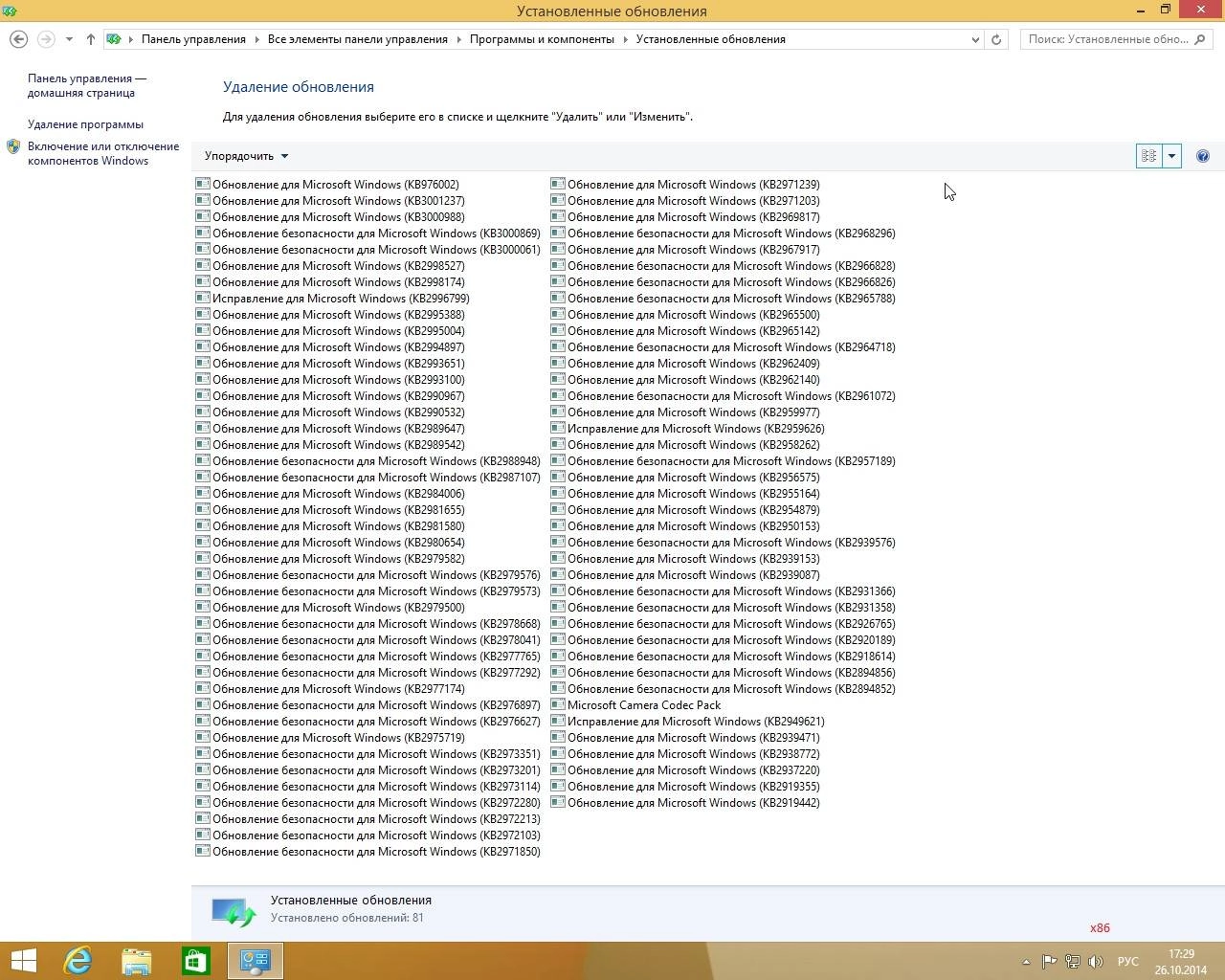
Task: Open the 'Упорядочить' dropdown menu
Action: 246,156
